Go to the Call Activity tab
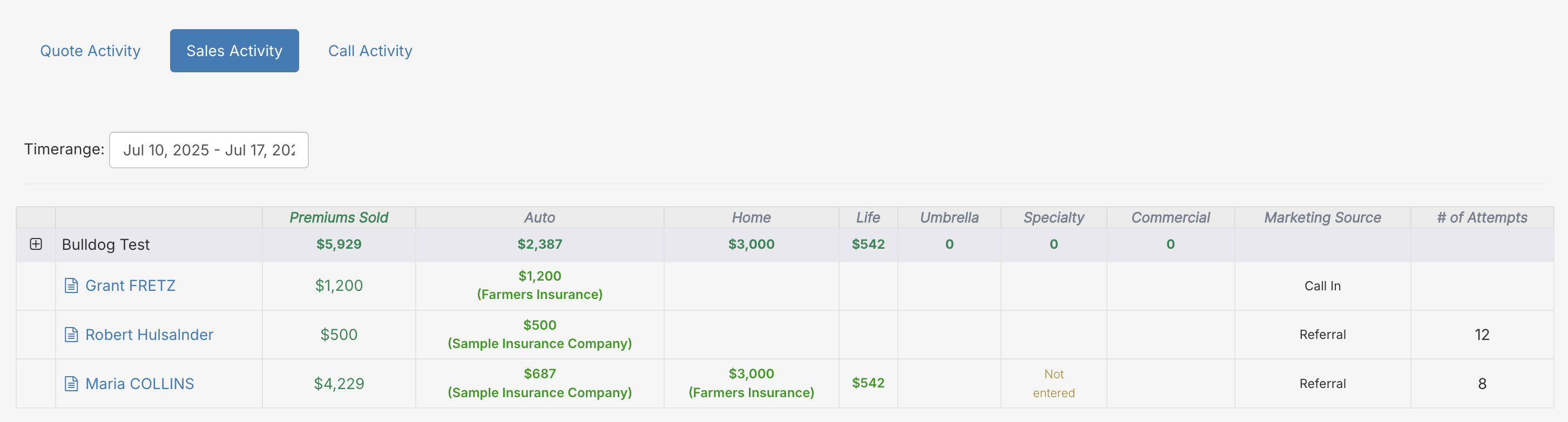 [x=370, y=51]
